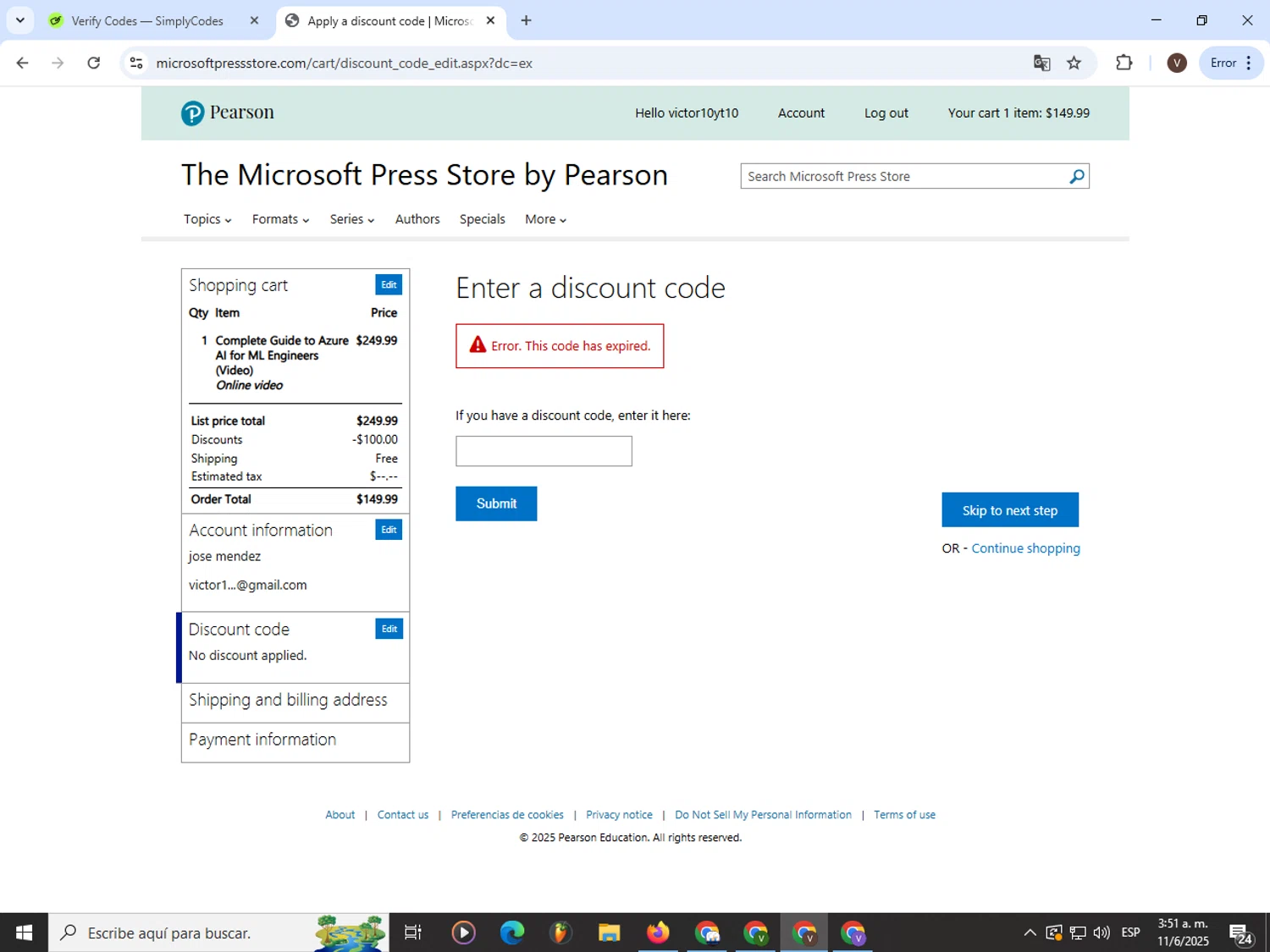Open the Authors page
The image size is (1270, 952).
pos(417,219)
